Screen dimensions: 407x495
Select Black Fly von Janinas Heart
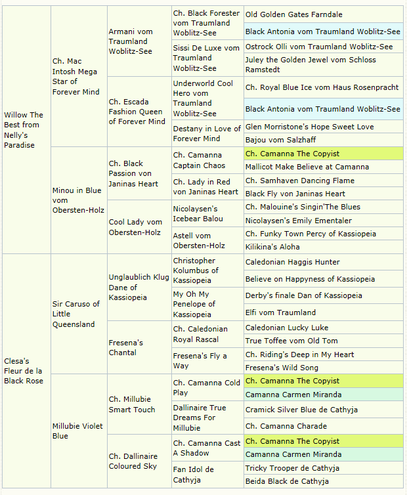[295, 194]
